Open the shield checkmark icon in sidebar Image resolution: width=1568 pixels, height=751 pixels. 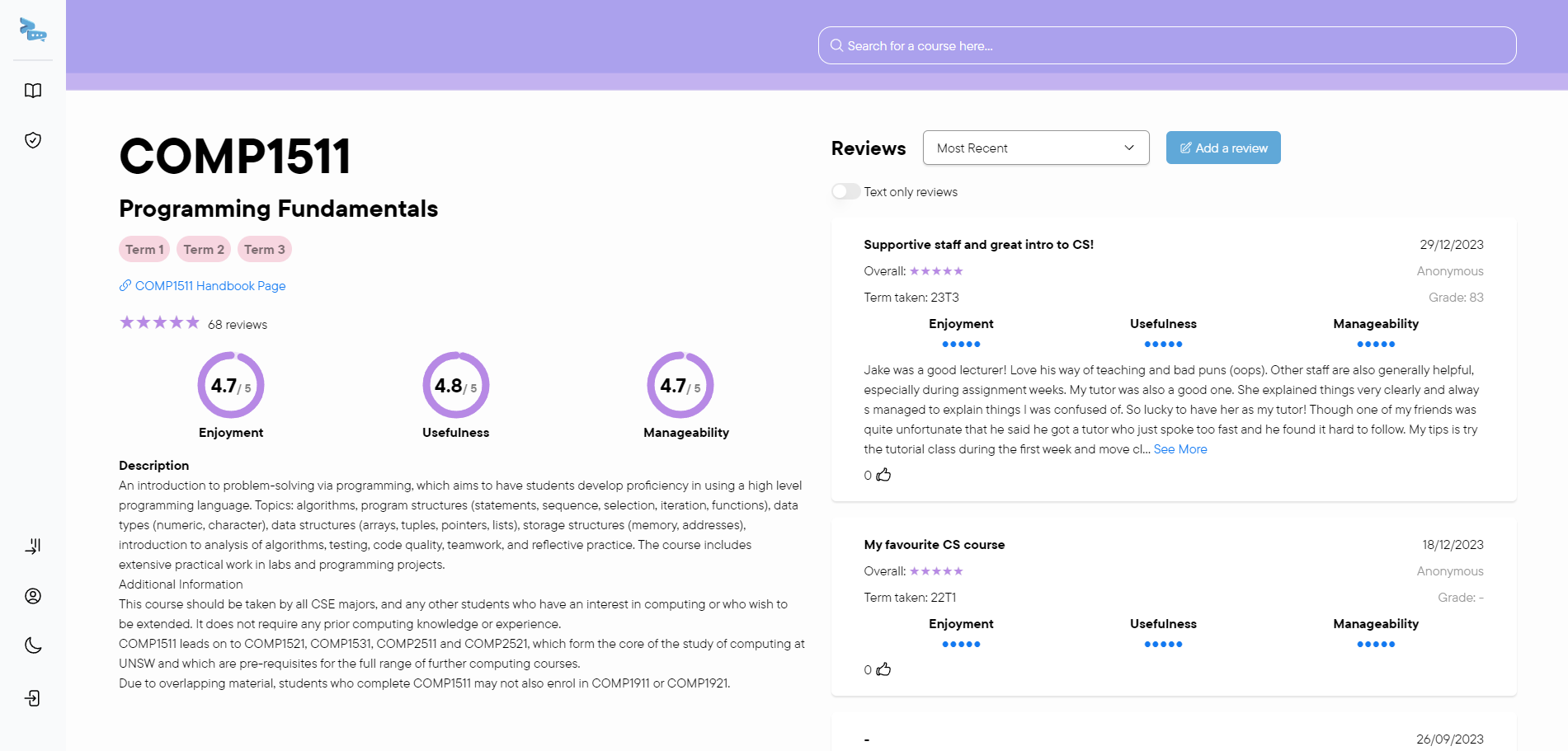[x=33, y=140]
